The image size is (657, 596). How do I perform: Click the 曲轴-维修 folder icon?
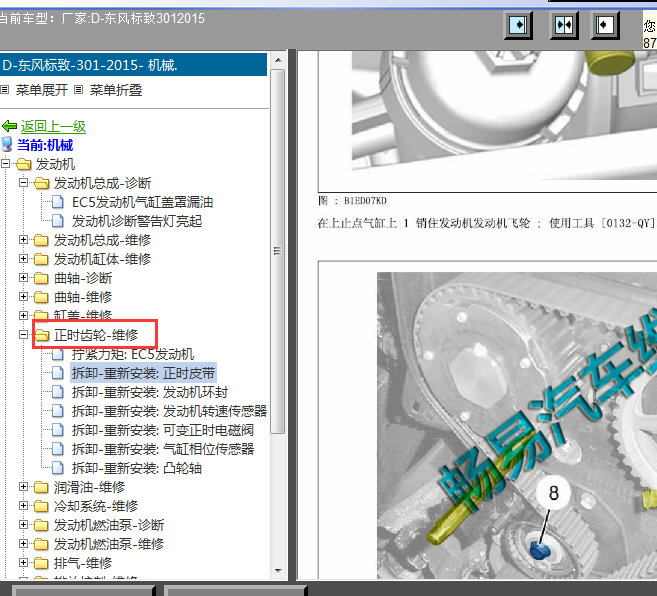[41, 297]
